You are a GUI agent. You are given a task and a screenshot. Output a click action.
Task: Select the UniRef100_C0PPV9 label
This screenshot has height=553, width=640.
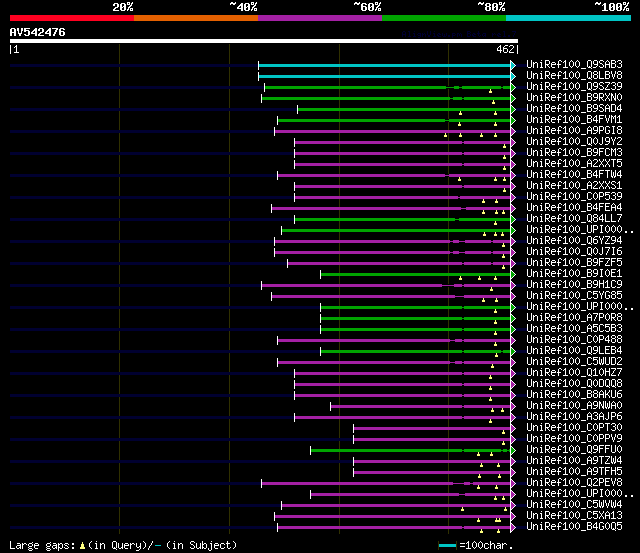click(x=574, y=439)
